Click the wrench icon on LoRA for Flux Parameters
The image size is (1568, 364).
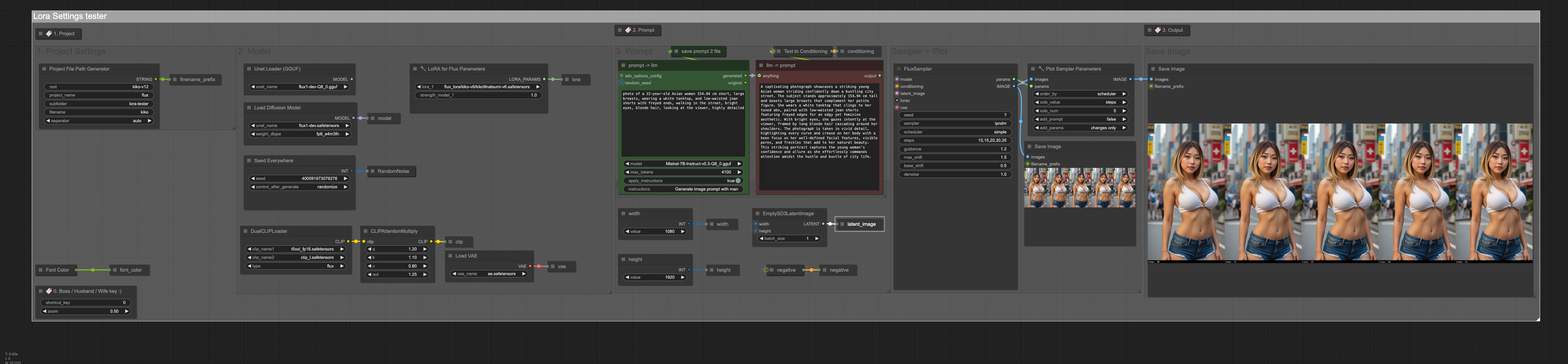423,69
